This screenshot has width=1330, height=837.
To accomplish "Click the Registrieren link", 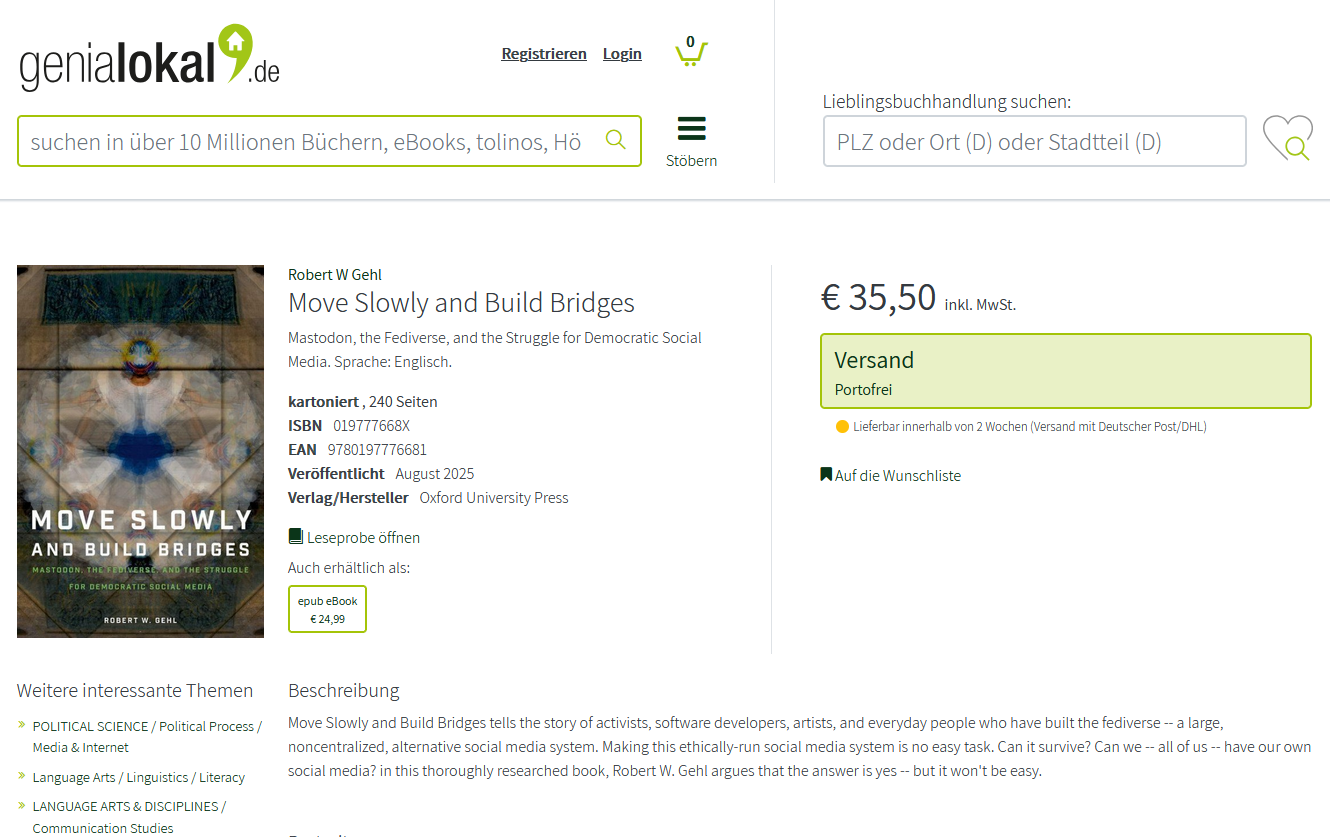I will coord(544,54).
